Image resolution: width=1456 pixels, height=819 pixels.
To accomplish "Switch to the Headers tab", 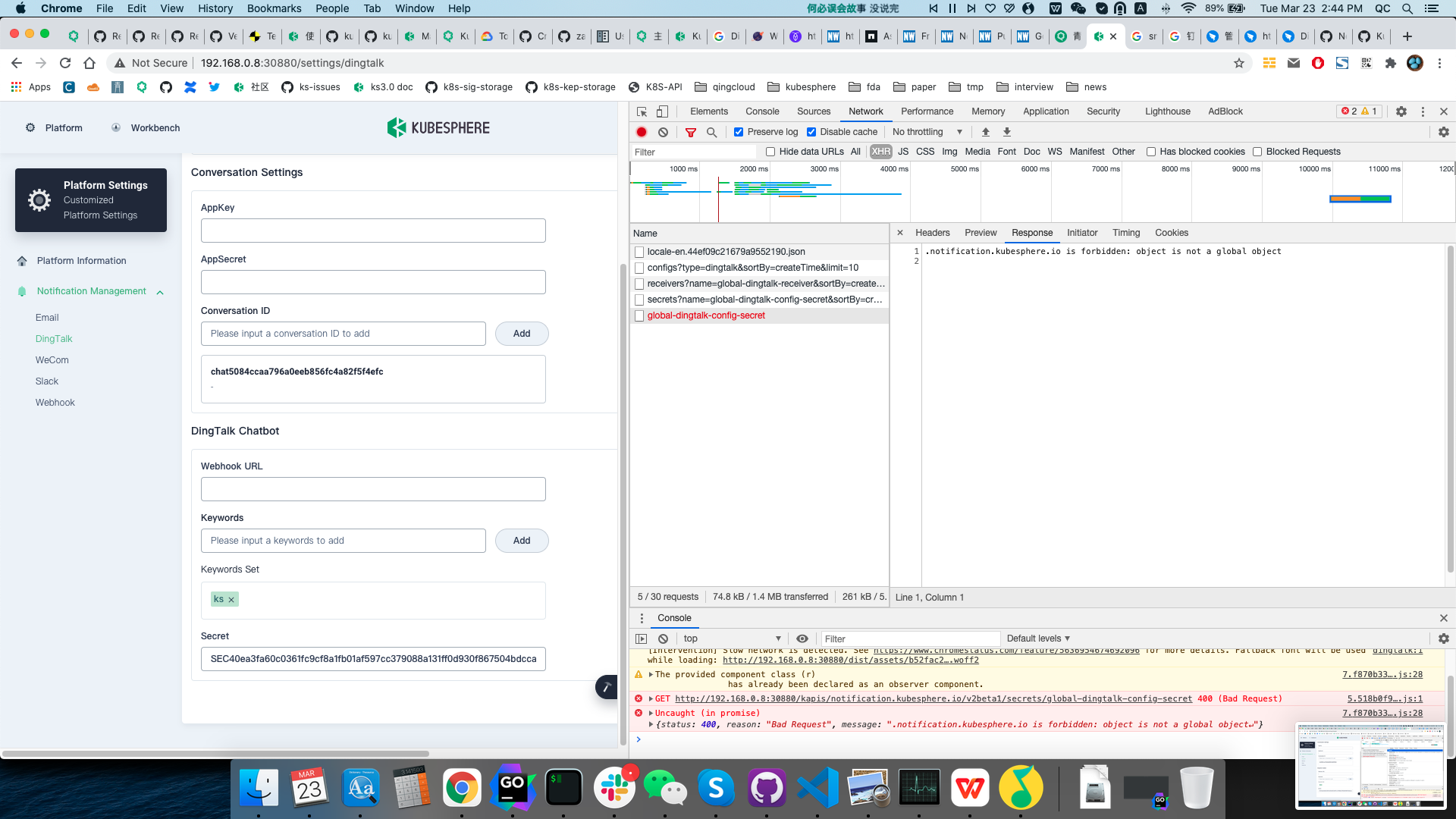I will pos(932,233).
